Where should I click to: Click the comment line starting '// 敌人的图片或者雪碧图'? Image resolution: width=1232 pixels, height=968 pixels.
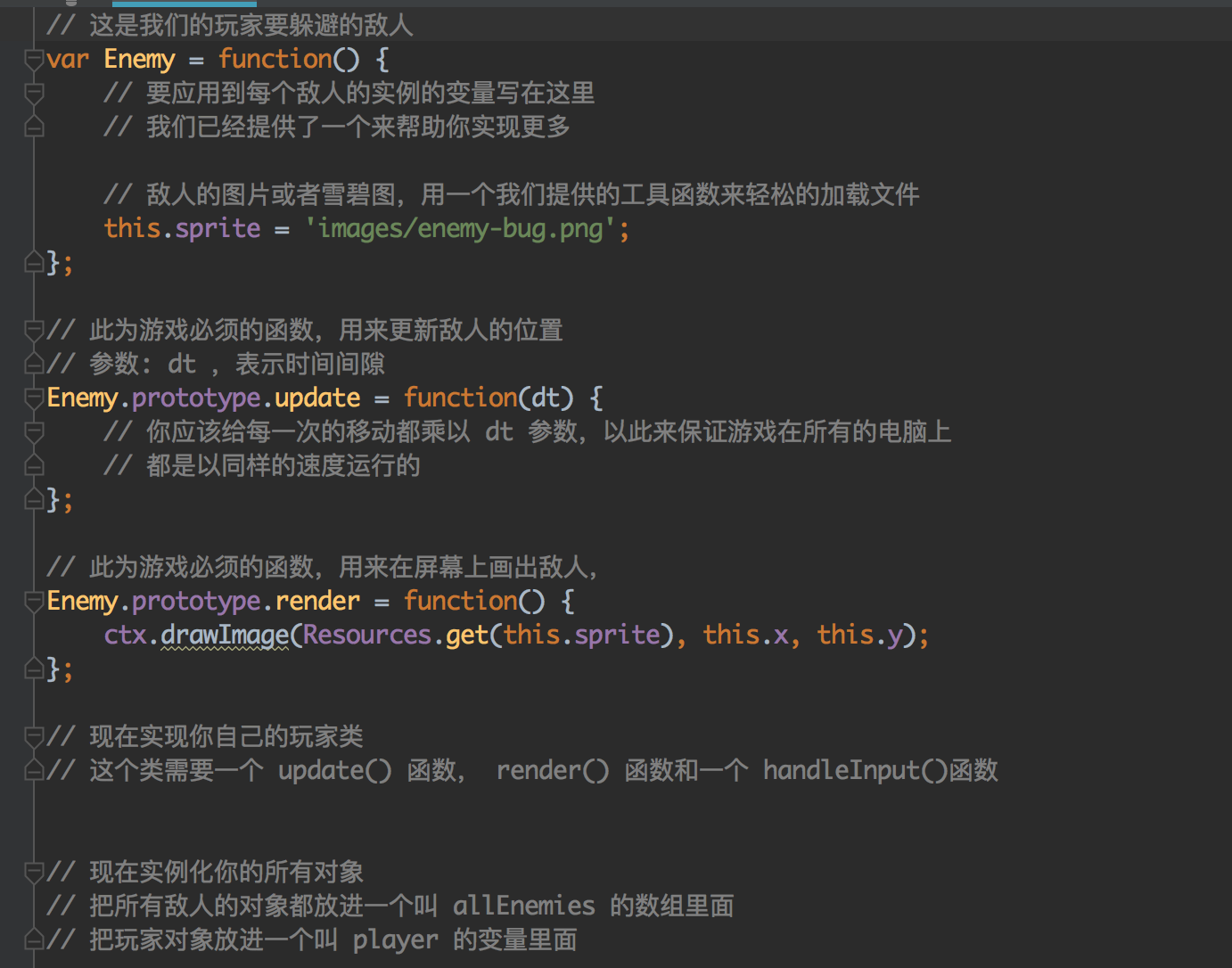click(x=512, y=195)
